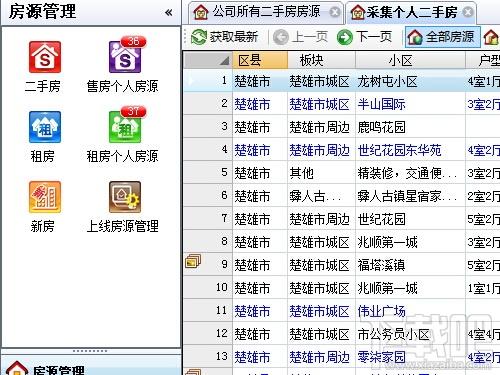Click 其他 板块 cell in row 5
Screen dimensions: 500x375
point(321,173)
